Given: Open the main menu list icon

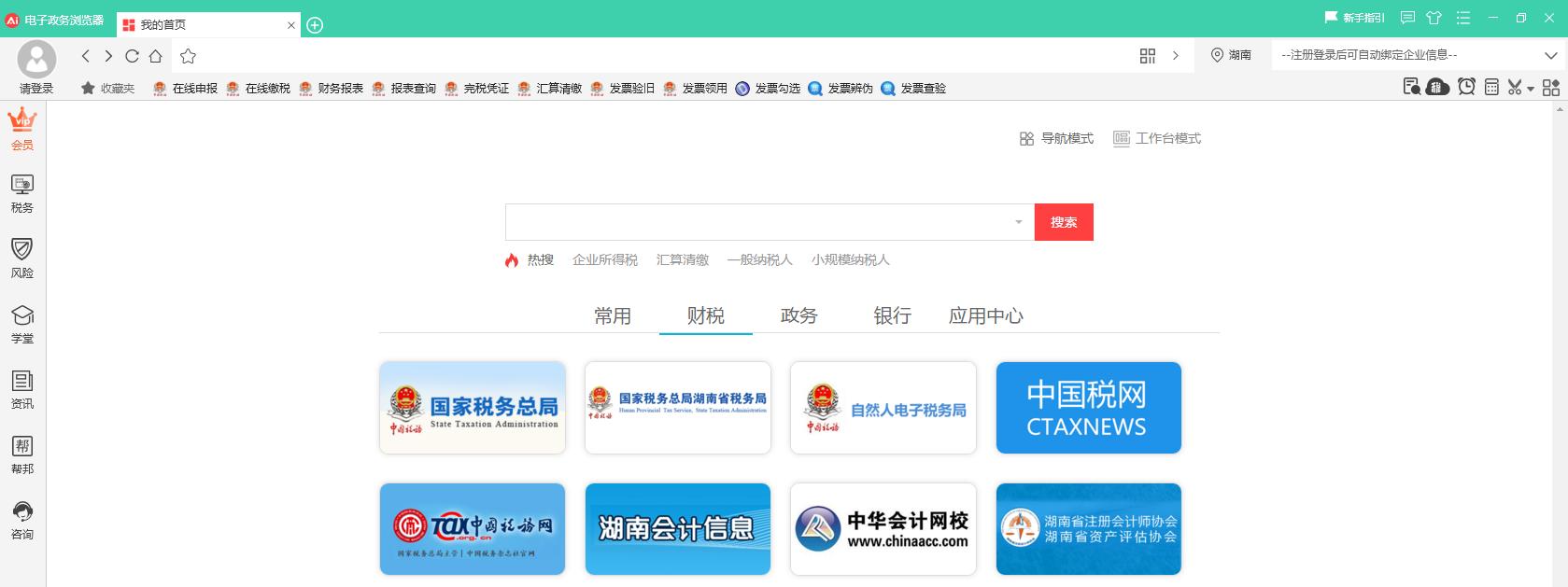Looking at the screenshot, I should (1462, 18).
